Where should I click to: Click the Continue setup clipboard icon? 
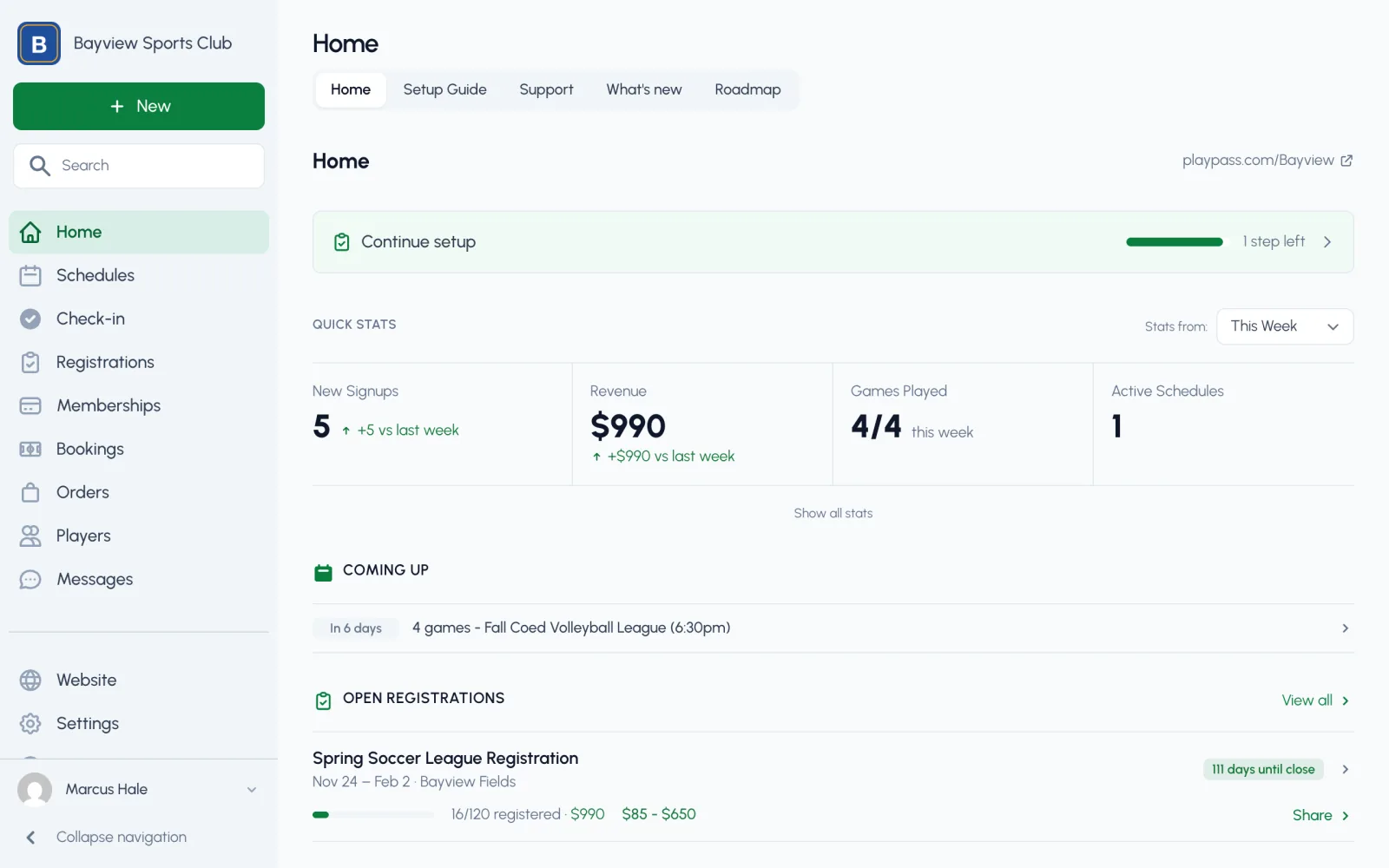[x=342, y=242]
